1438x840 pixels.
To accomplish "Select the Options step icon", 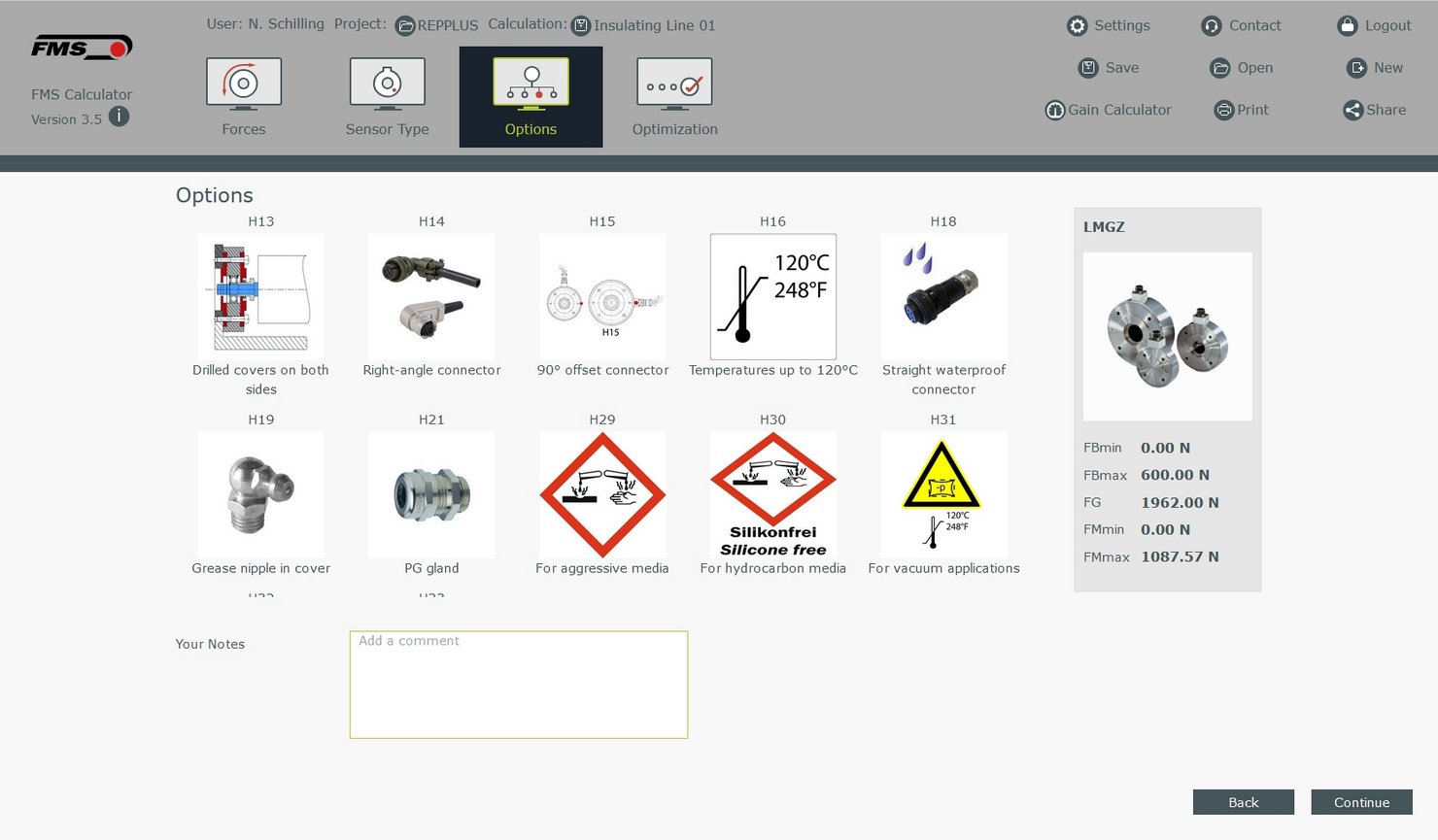I will coord(531,84).
